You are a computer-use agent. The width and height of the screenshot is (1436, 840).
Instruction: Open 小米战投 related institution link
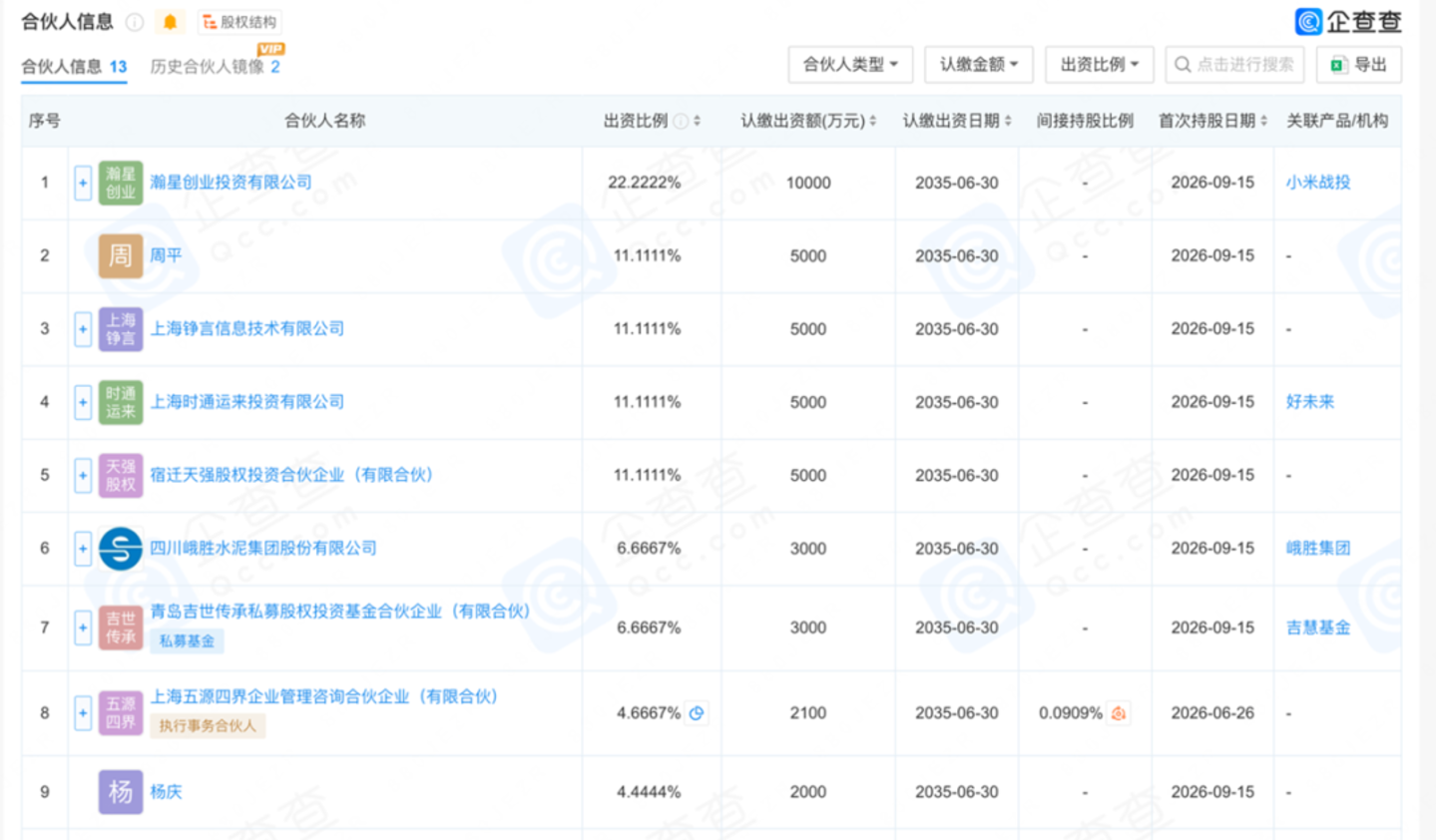coord(1317,183)
